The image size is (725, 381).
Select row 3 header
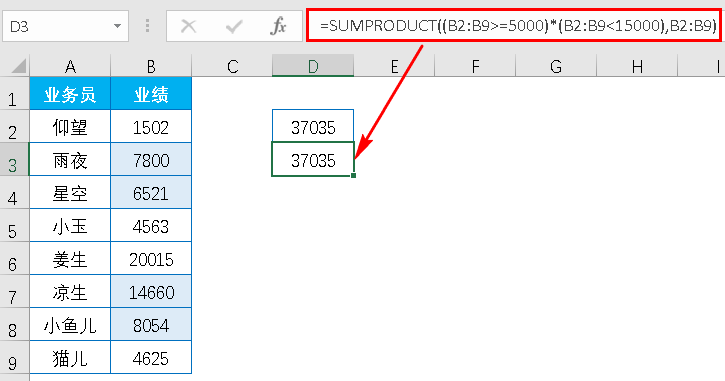click(14, 160)
